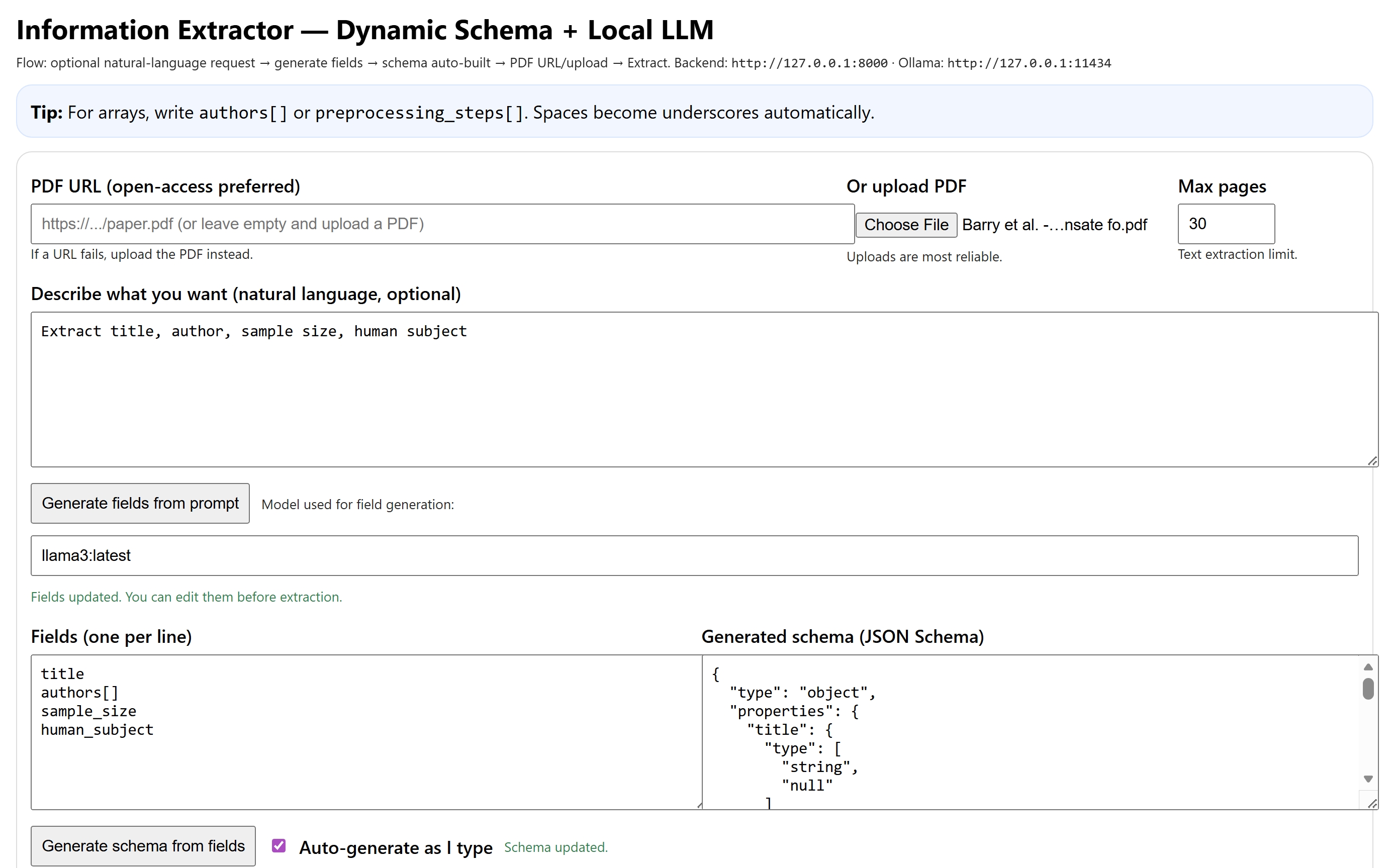Click Generate fields from prompt button
This screenshot has height=868, width=1390.
(x=140, y=504)
